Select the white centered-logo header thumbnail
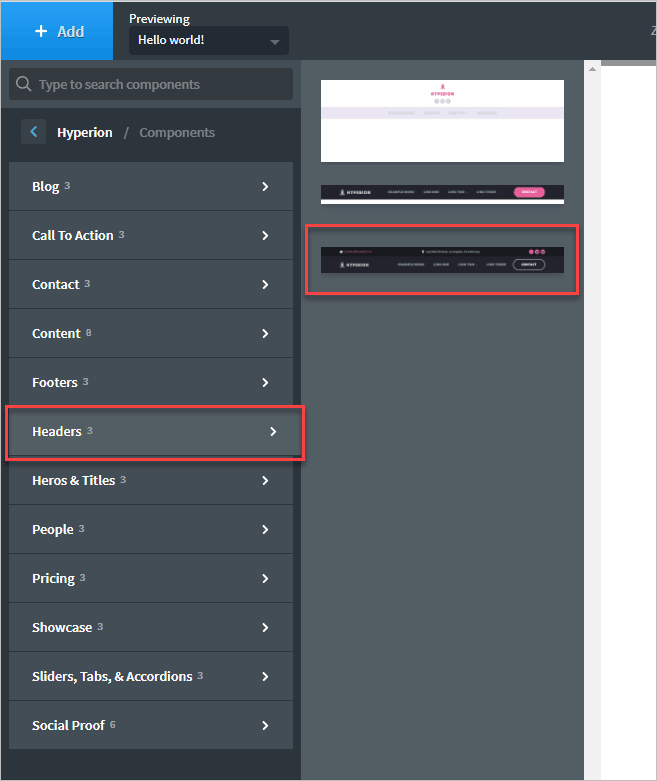 pos(442,121)
